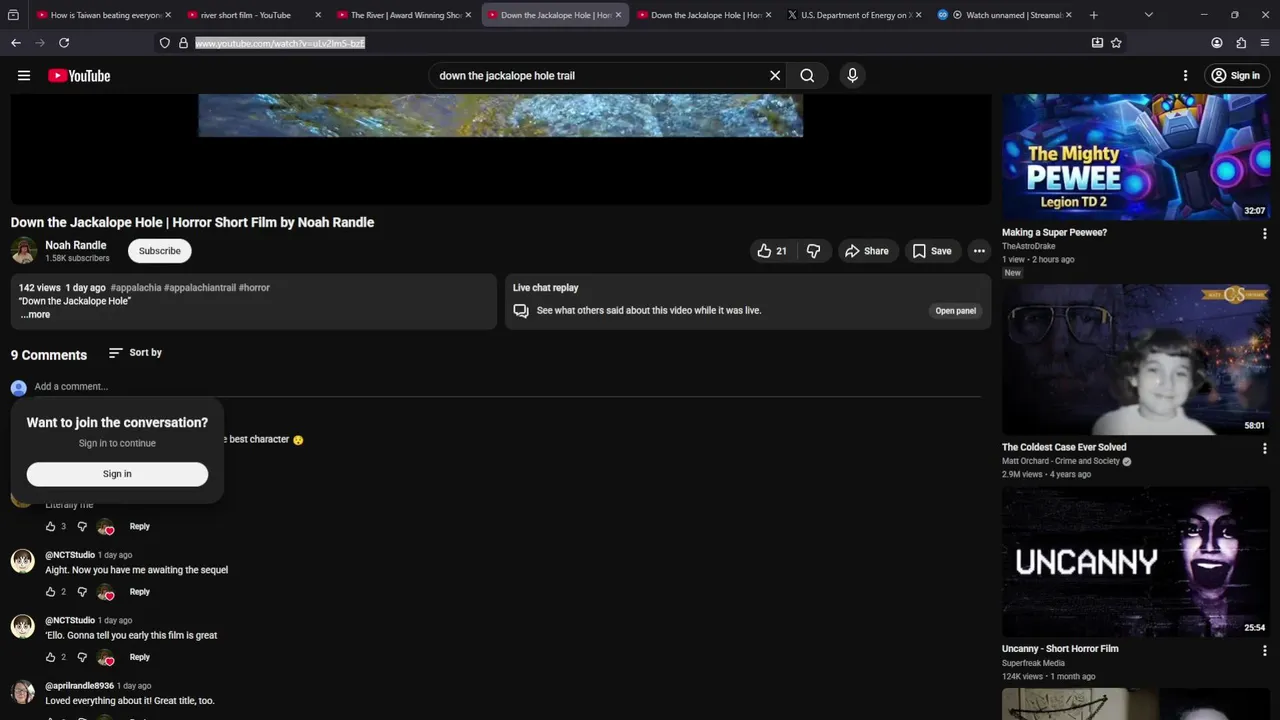Open the #appalachiantrail hashtag
Viewport: 1280px width, 720px height.
point(200,287)
